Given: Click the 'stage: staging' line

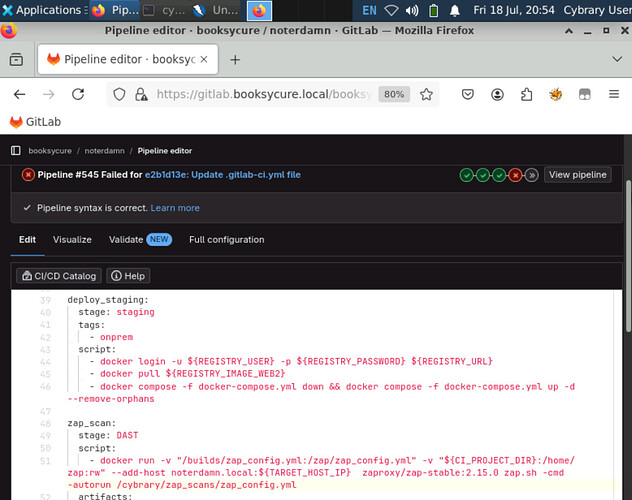Looking at the screenshot, I should point(116,312).
